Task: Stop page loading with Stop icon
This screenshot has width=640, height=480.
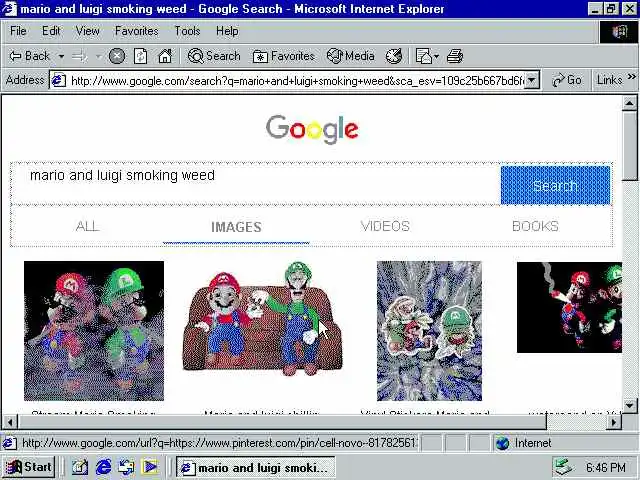Action: click(117, 56)
